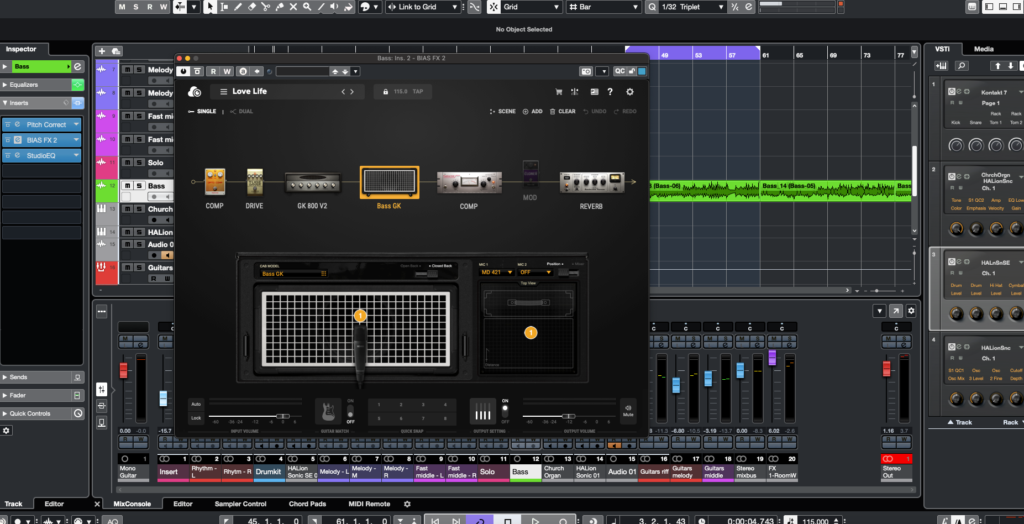The width and height of the screenshot is (1024, 524).
Task: Click the Guitar Match guitar icon
Action: [x=326, y=411]
